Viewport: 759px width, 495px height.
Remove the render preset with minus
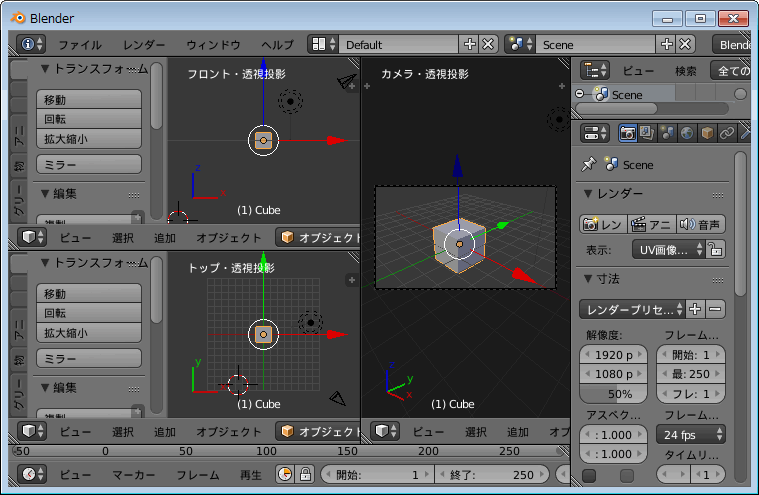715,309
